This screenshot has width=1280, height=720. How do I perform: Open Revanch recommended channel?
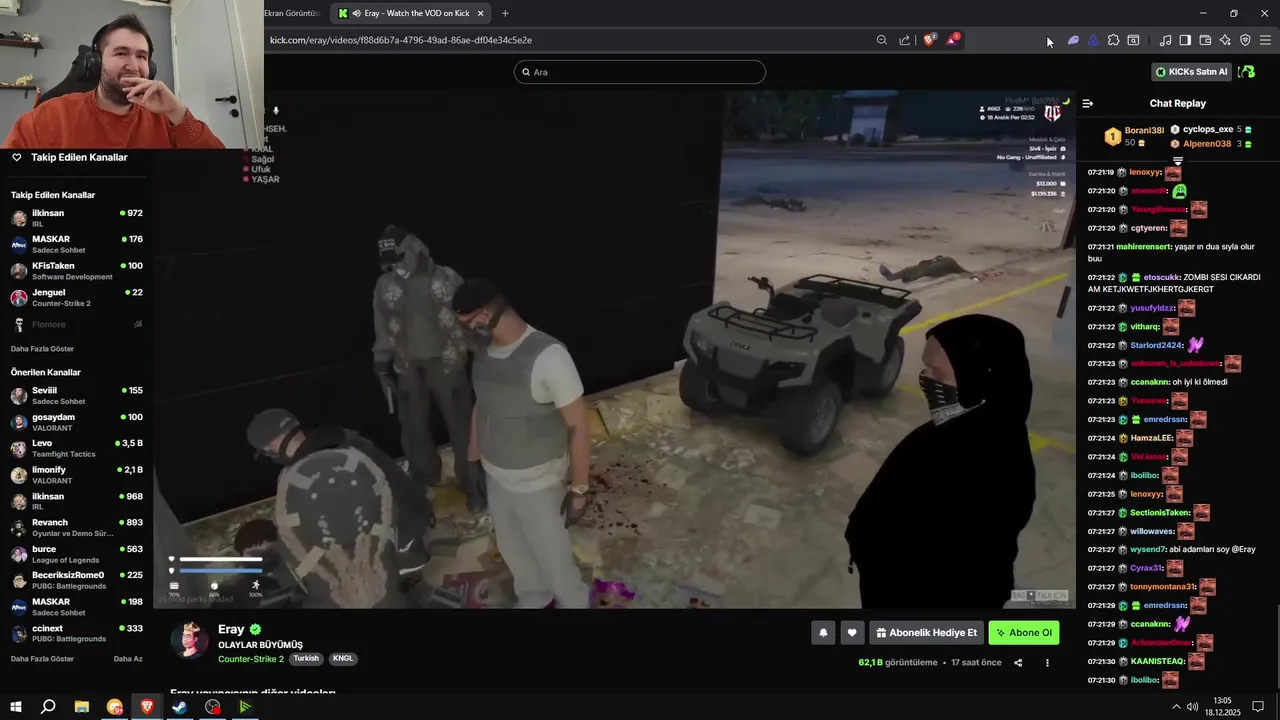coord(77,528)
